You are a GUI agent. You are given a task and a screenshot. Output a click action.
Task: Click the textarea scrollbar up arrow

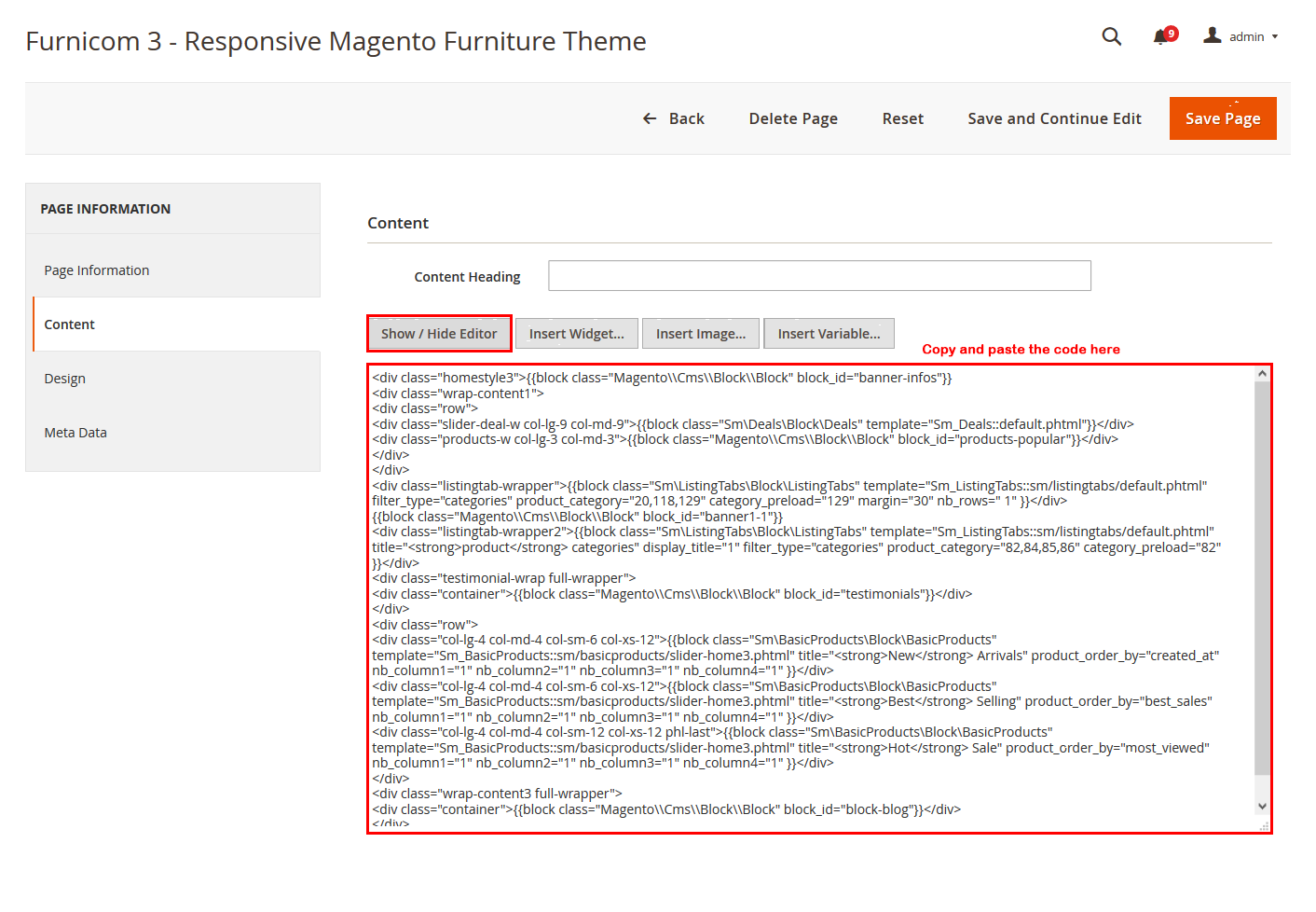(x=1262, y=374)
